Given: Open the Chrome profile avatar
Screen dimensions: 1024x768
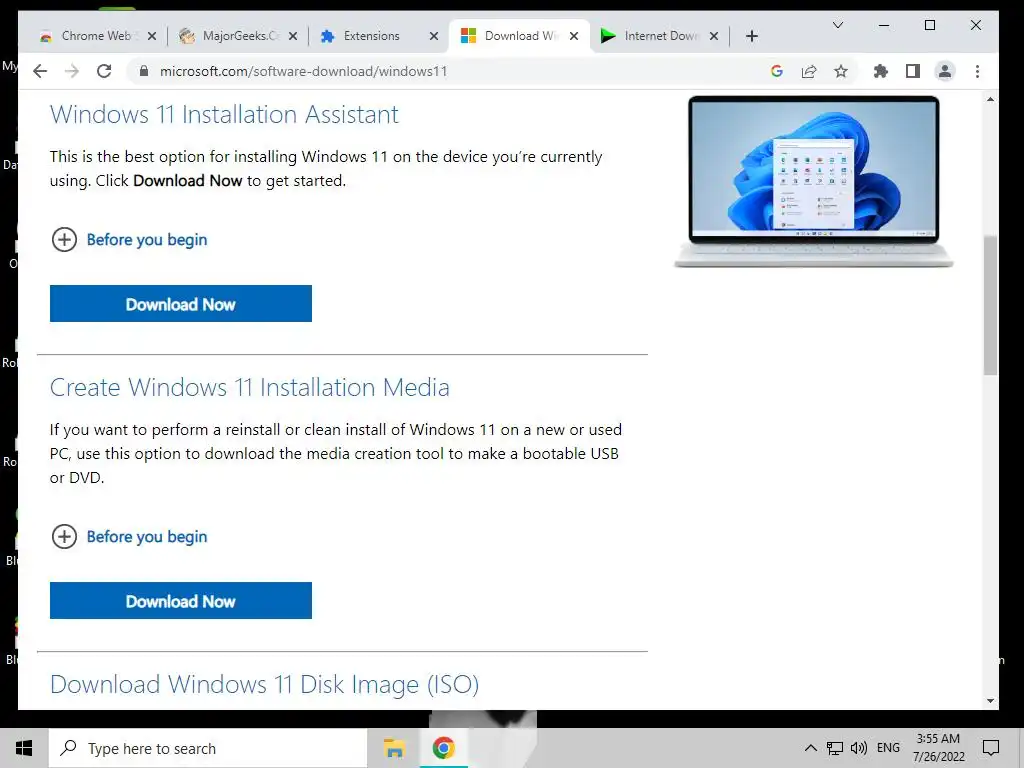Looking at the screenshot, I should 945,71.
